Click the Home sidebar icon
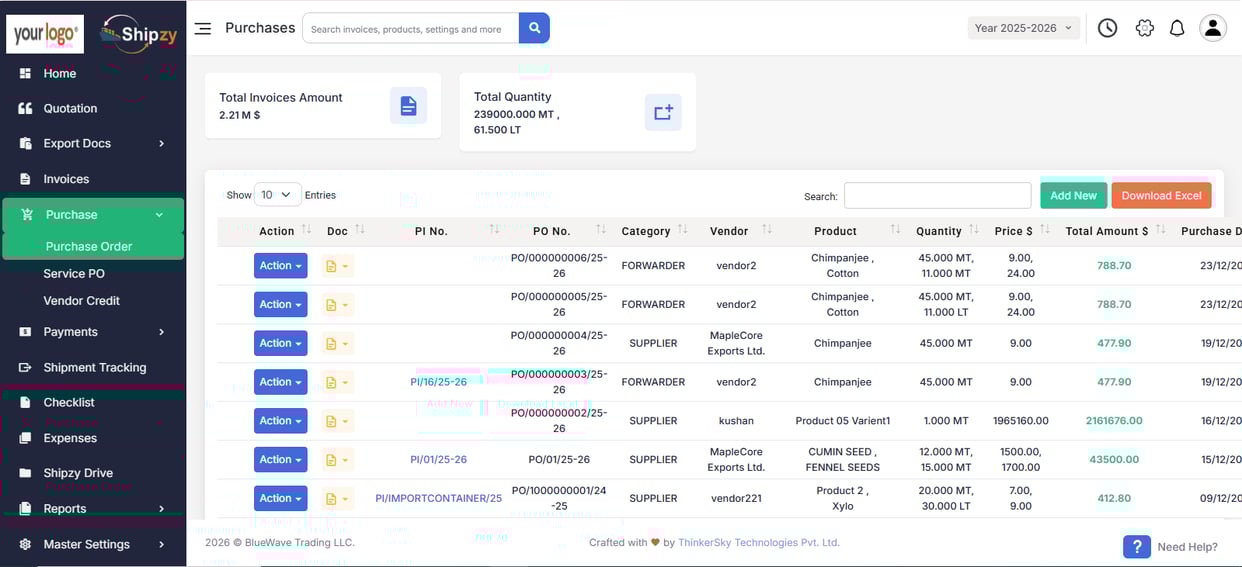The width and height of the screenshot is (1242, 567). (25, 73)
